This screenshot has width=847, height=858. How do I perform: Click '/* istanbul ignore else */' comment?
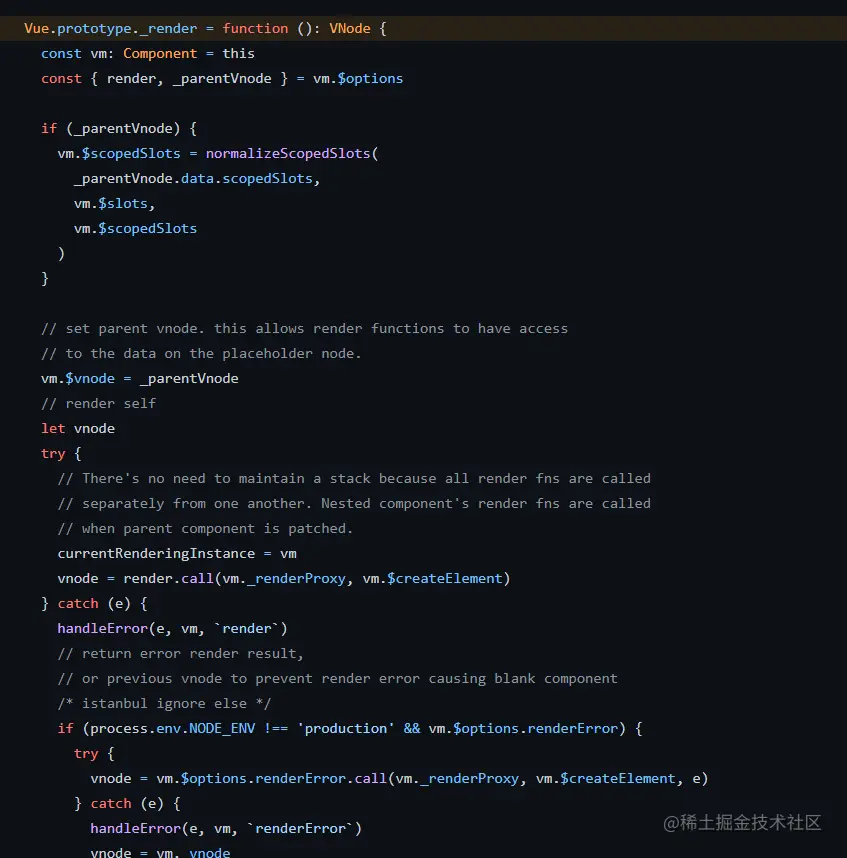click(164, 704)
